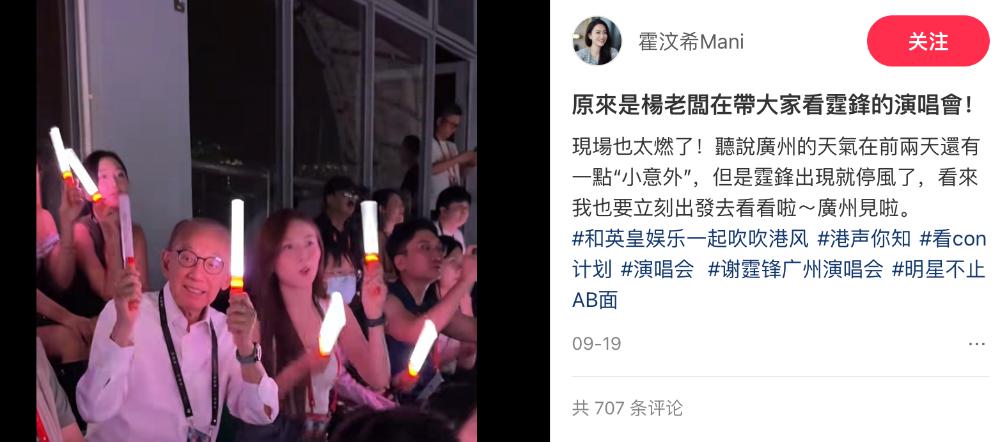
Task: Open the 霍汶希Mani profile avatar
Action: [x=597, y=41]
